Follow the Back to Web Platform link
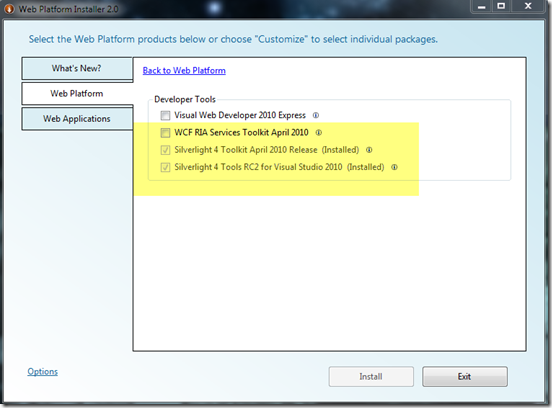Screen dimensions: 552x408 click(184, 70)
